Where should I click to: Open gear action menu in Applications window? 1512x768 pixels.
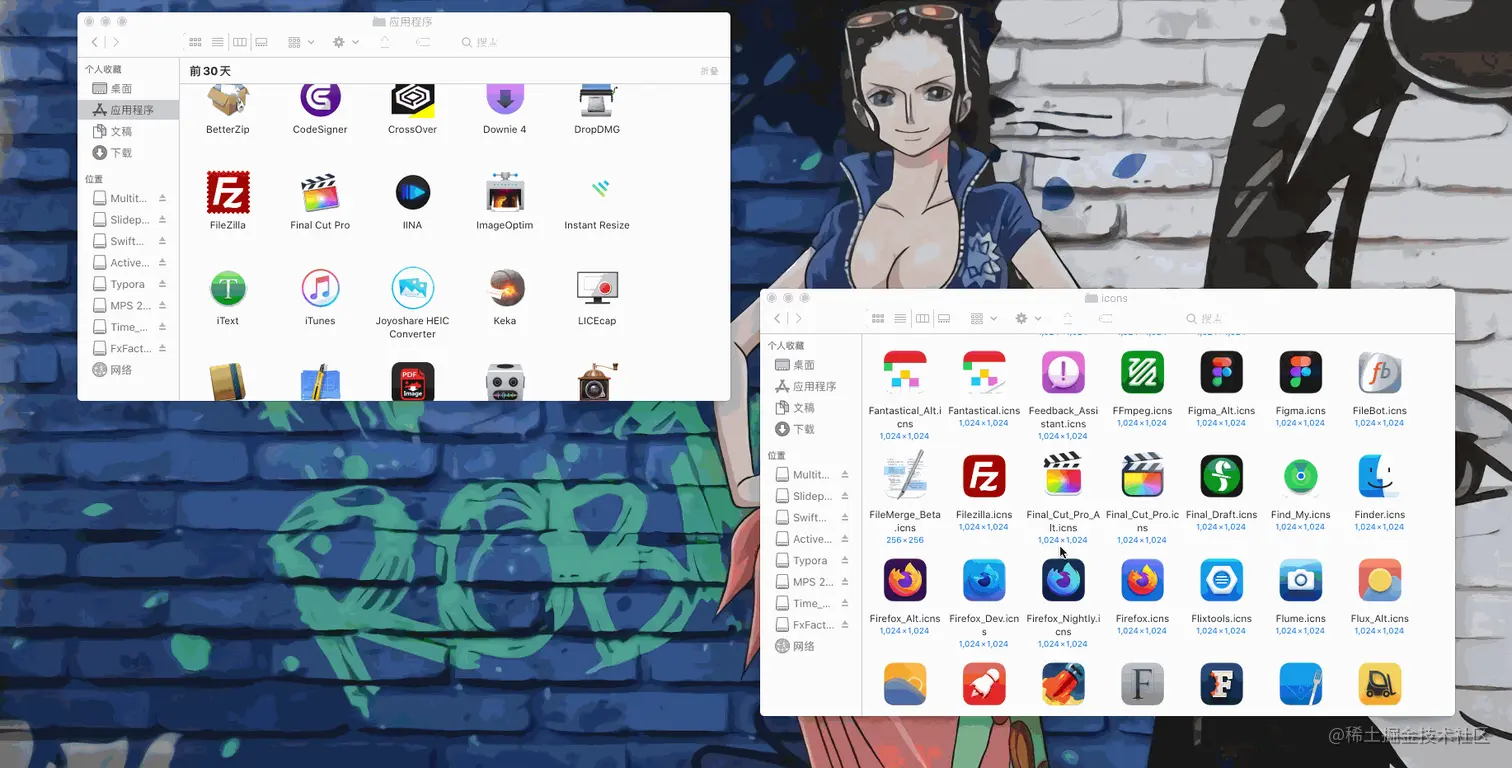tap(345, 42)
